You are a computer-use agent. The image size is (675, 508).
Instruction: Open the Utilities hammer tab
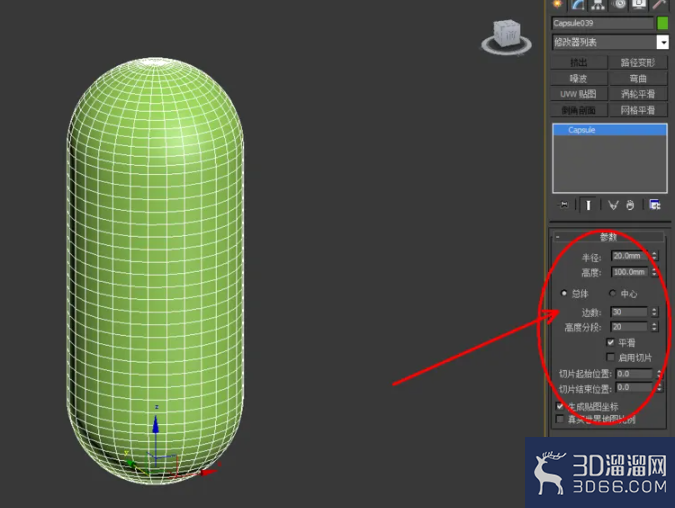(x=659, y=4)
